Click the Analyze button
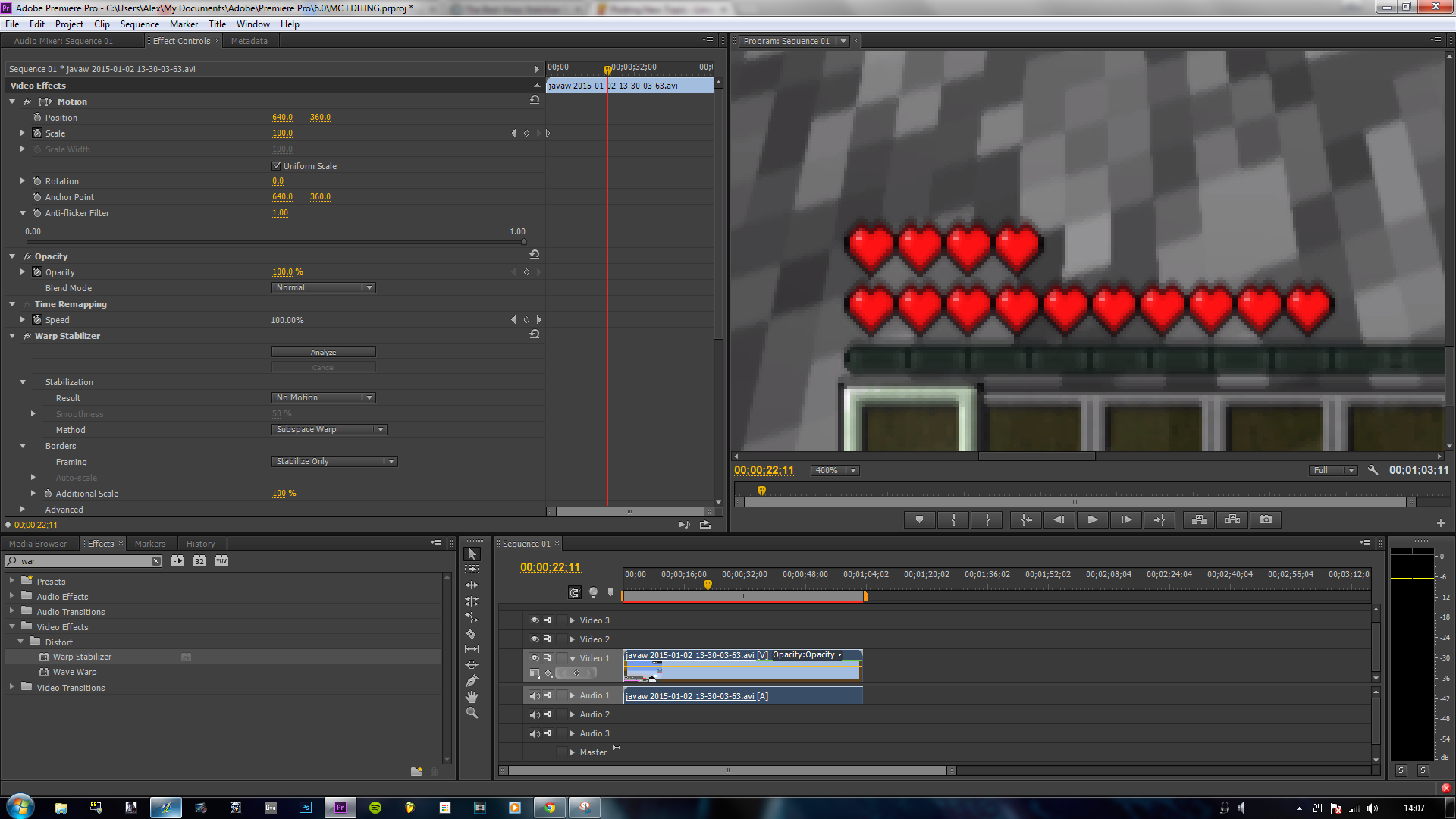This screenshot has width=1456, height=819. (323, 352)
